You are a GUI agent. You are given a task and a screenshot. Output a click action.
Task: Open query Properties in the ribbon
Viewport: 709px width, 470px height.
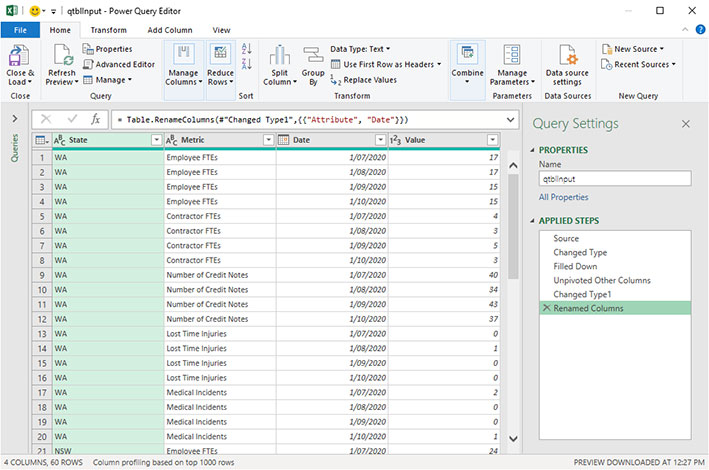(108, 49)
